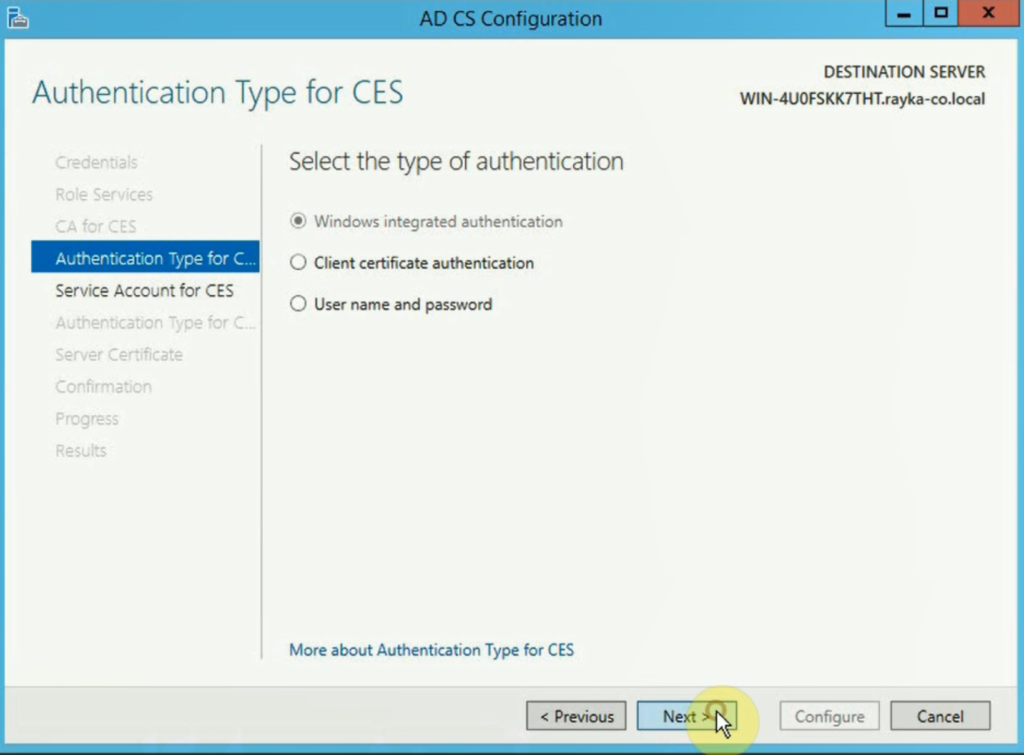The width and height of the screenshot is (1024, 755).
Task: Select Windows integrated authentication option
Action: (x=426, y=221)
